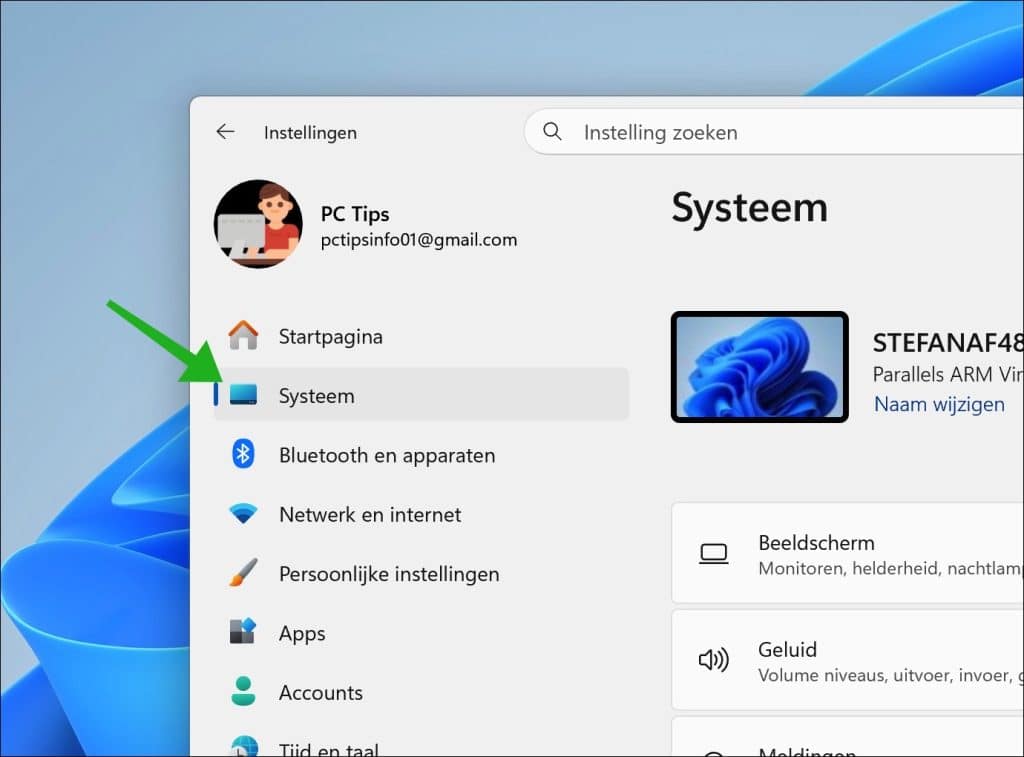Select Startpagina in the navigation list
Image resolution: width=1024 pixels, height=757 pixels.
pyautogui.click(x=330, y=336)
